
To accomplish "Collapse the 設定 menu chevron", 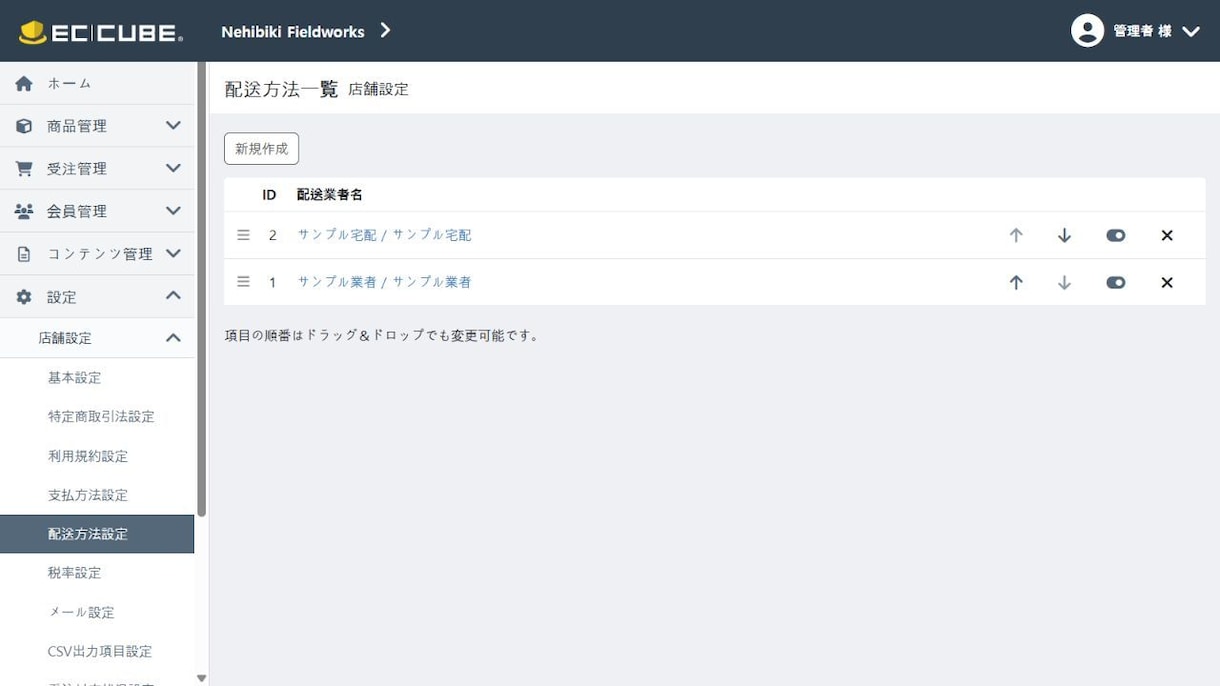I will [x=173, y=296].
